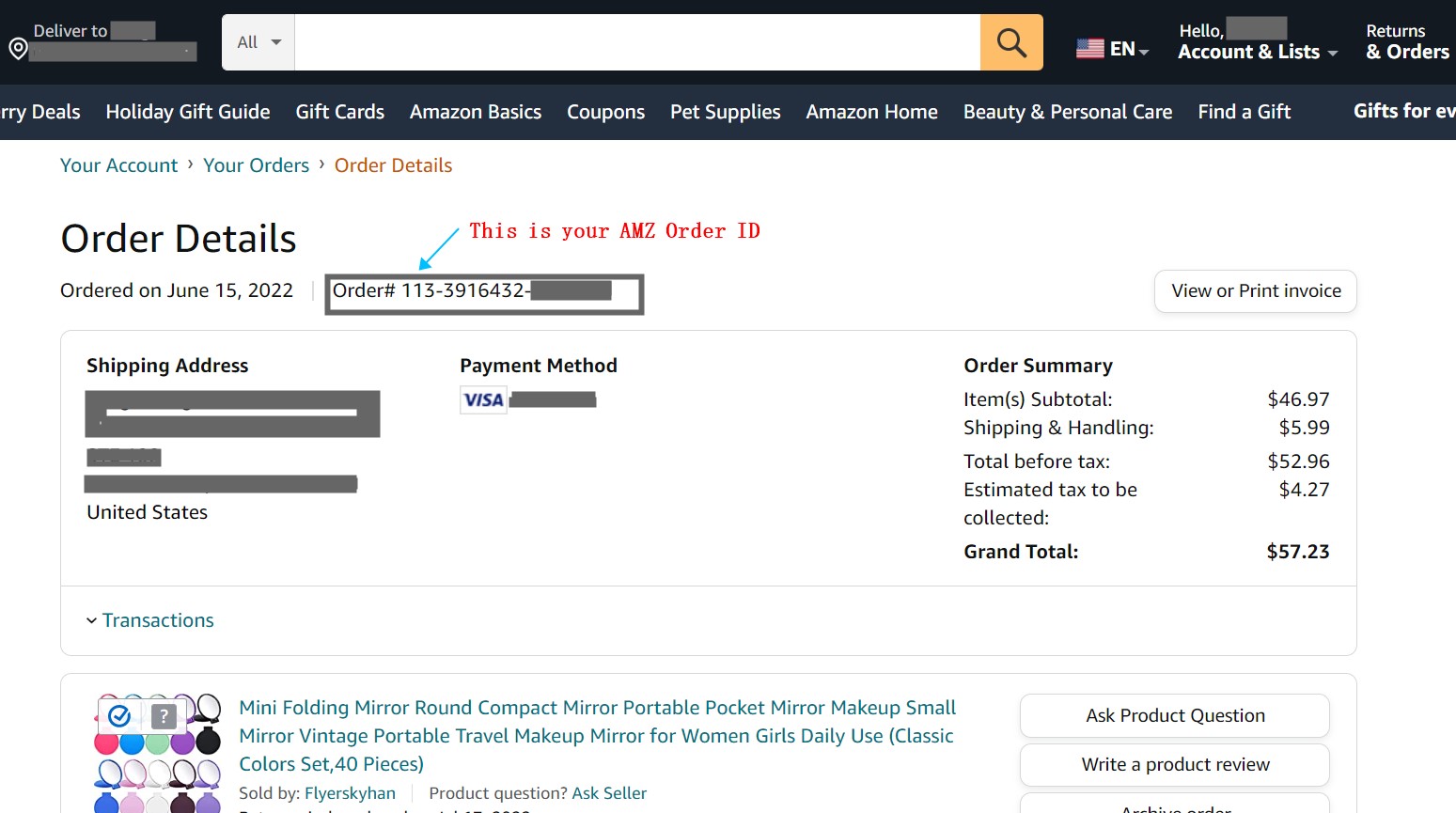This screenshot has width=1456, height=813.
Task: Open the EN language dropdown
Action: pos(1125,49)
